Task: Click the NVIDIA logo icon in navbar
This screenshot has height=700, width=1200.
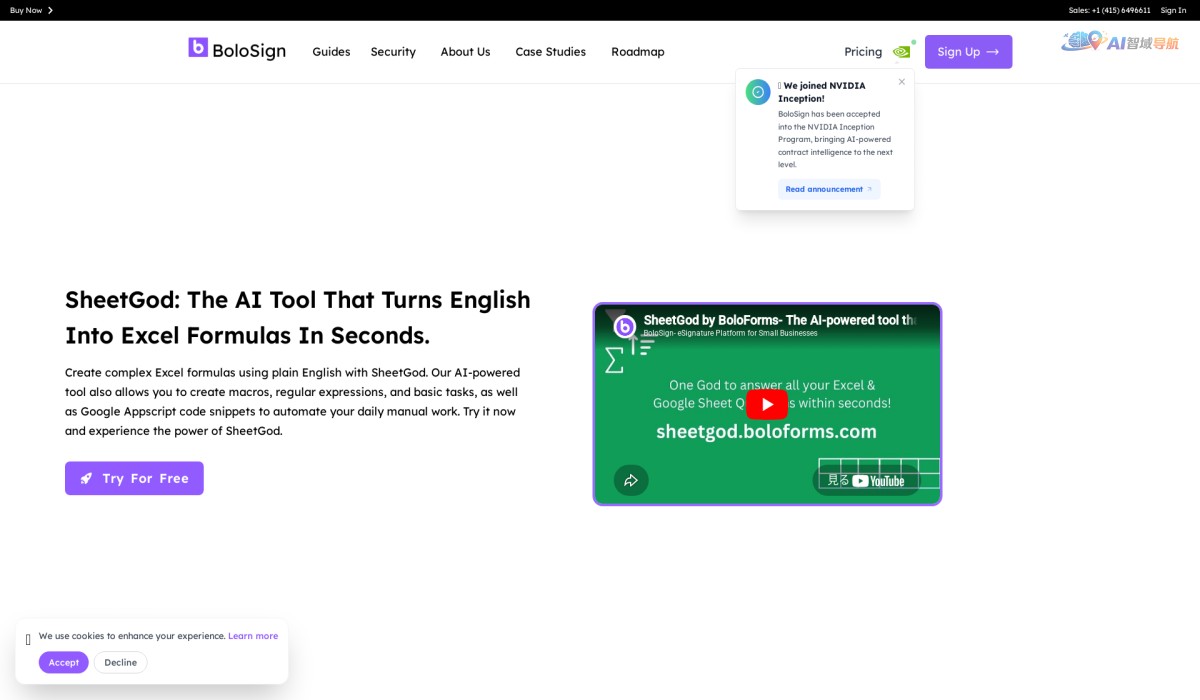Action: pyautogui.click(x=901, y=52)
